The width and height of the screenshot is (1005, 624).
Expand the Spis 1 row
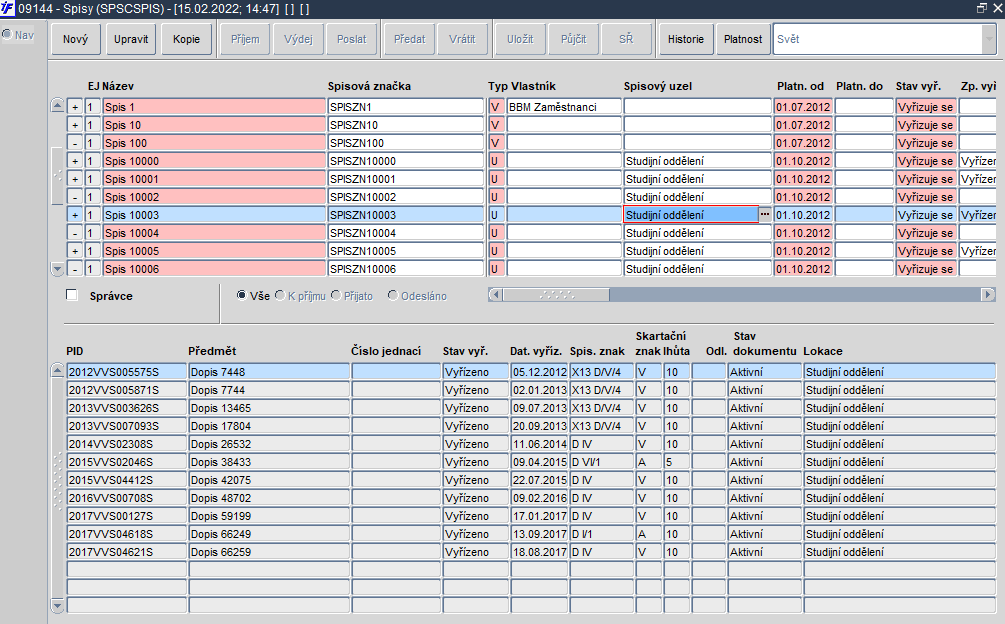tap(75, 107)
